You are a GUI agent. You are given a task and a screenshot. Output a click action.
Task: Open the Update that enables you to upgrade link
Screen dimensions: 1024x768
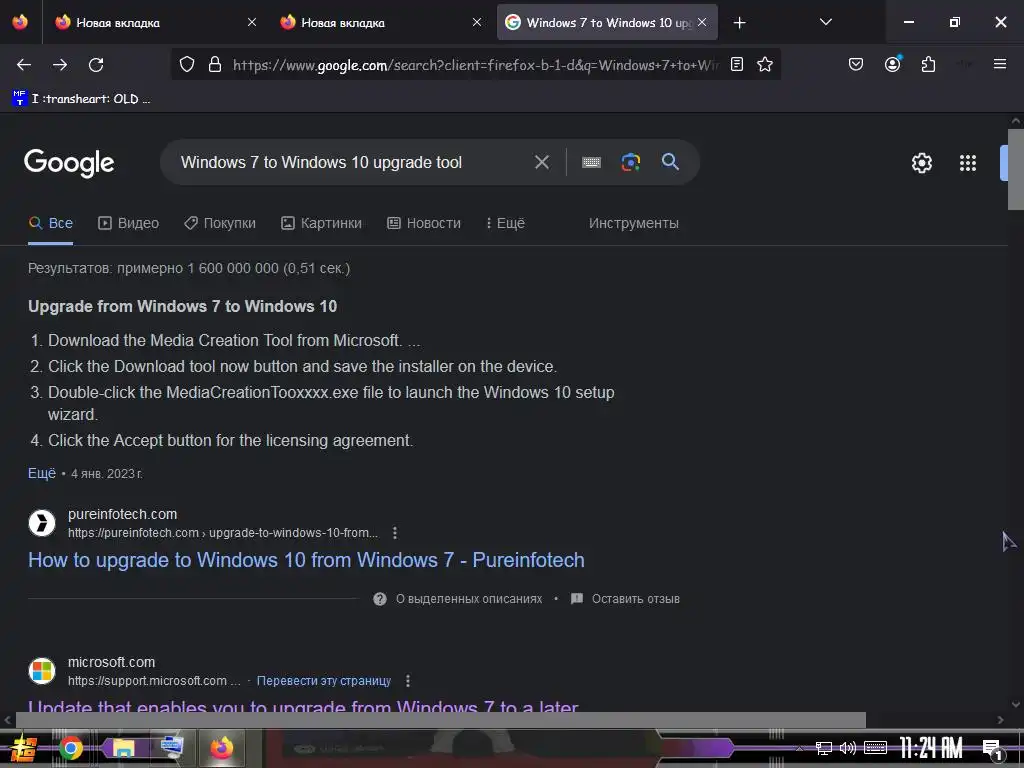tap(303, 705)
